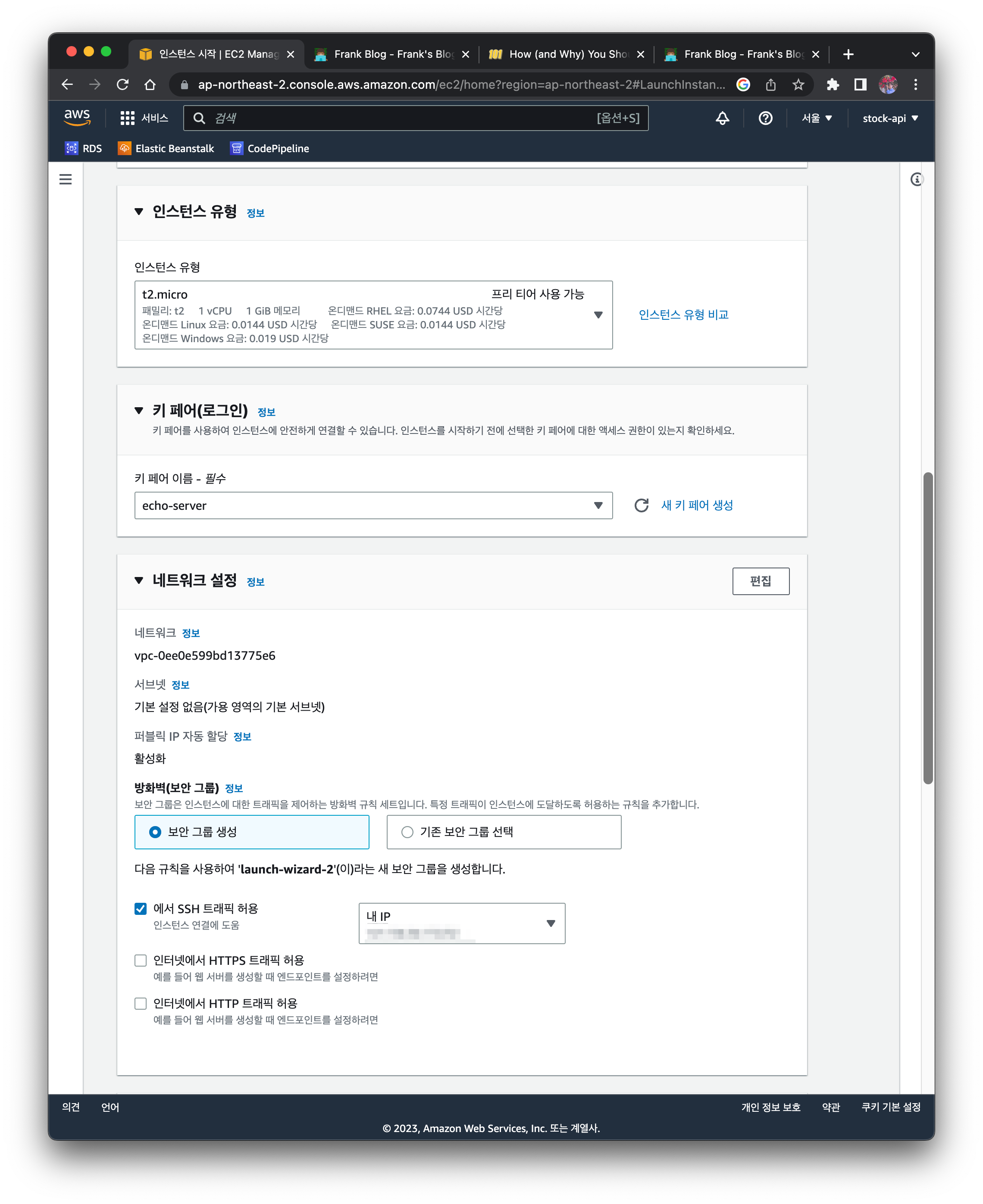The width and height of the screenshot is (983, 1204).
Task: Enable the HTTP traffic allow checkbox
Action: tap(141, 1003)
